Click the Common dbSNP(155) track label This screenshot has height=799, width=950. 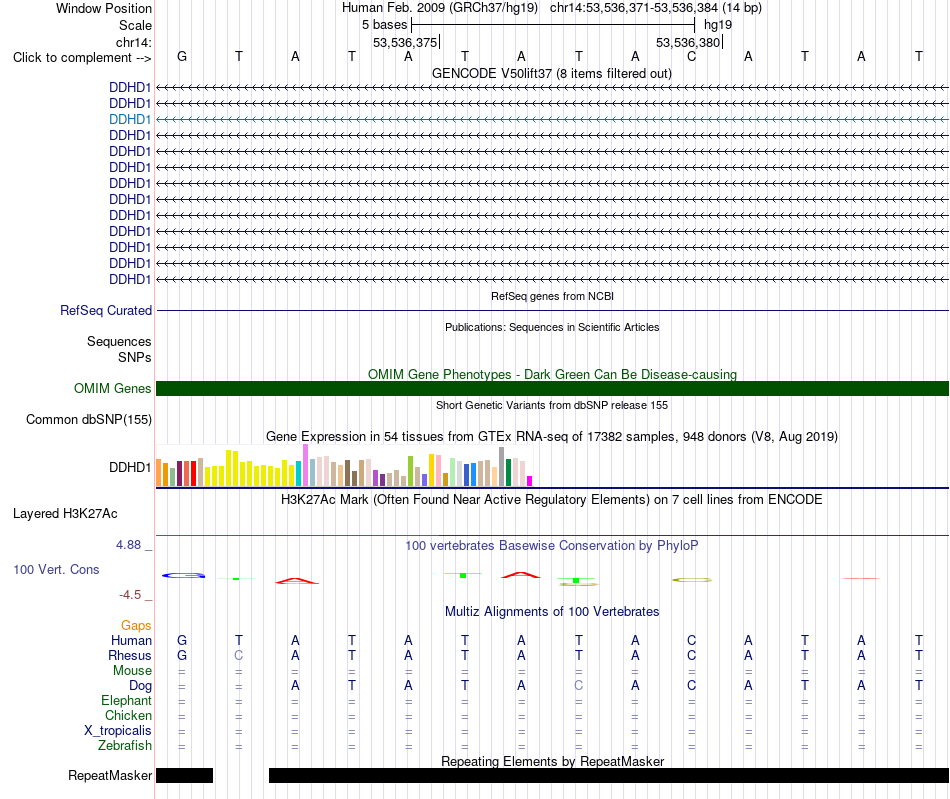(x=88, y=419)
